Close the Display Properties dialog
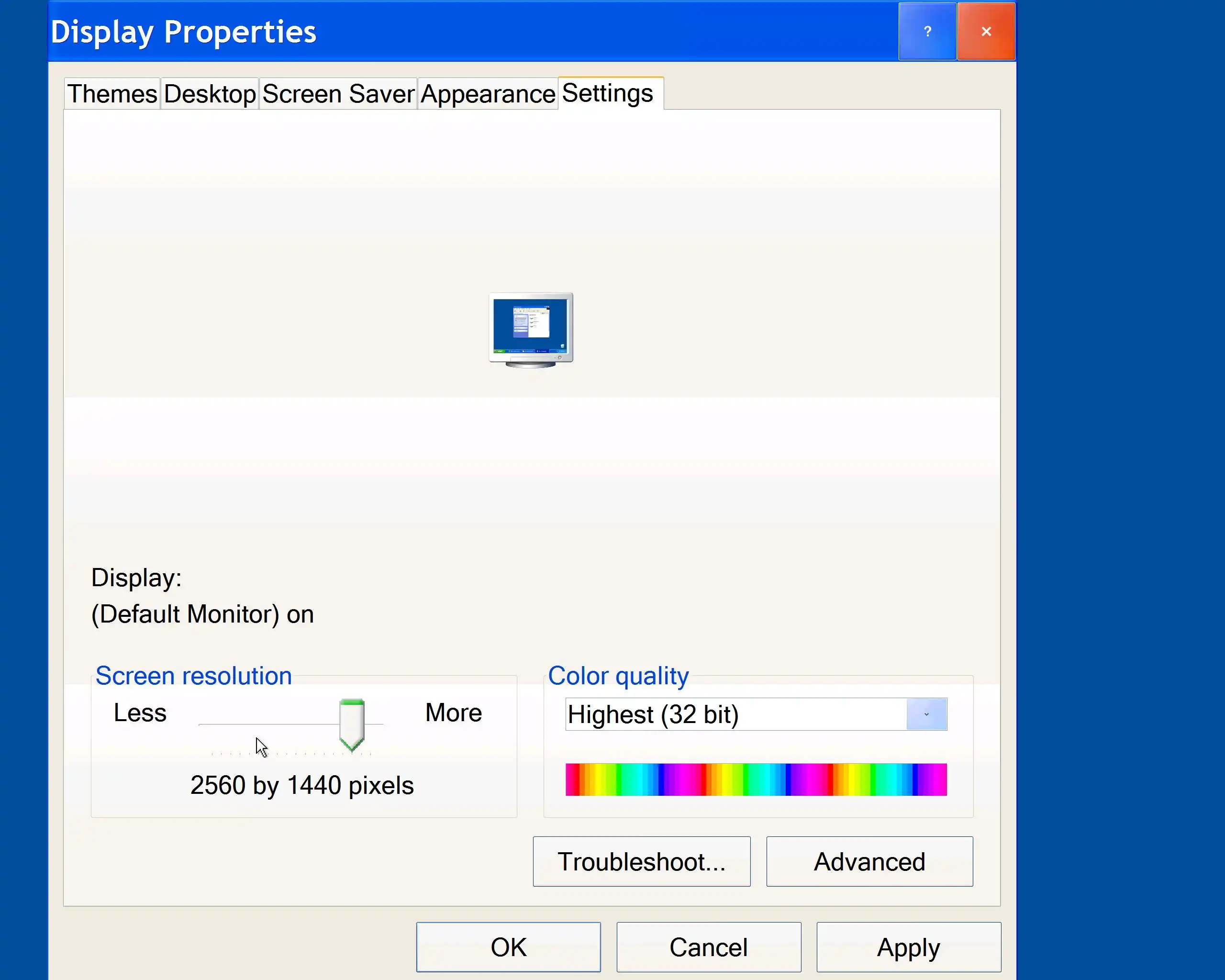Screen dimensions: 1225x980 986,31
